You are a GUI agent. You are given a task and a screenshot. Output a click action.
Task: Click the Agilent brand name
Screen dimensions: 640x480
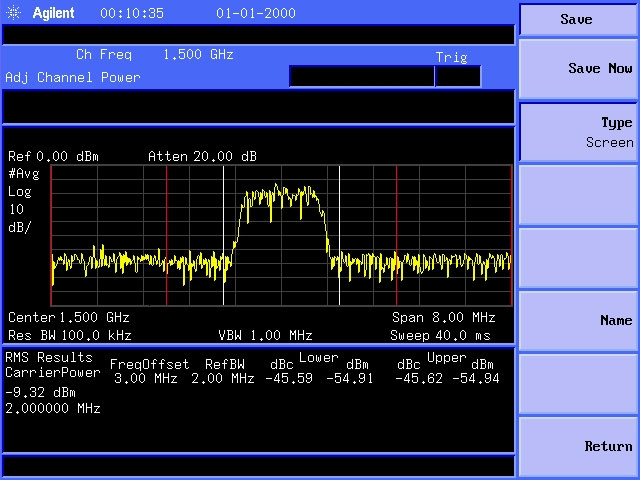click(x=53, y=13)
